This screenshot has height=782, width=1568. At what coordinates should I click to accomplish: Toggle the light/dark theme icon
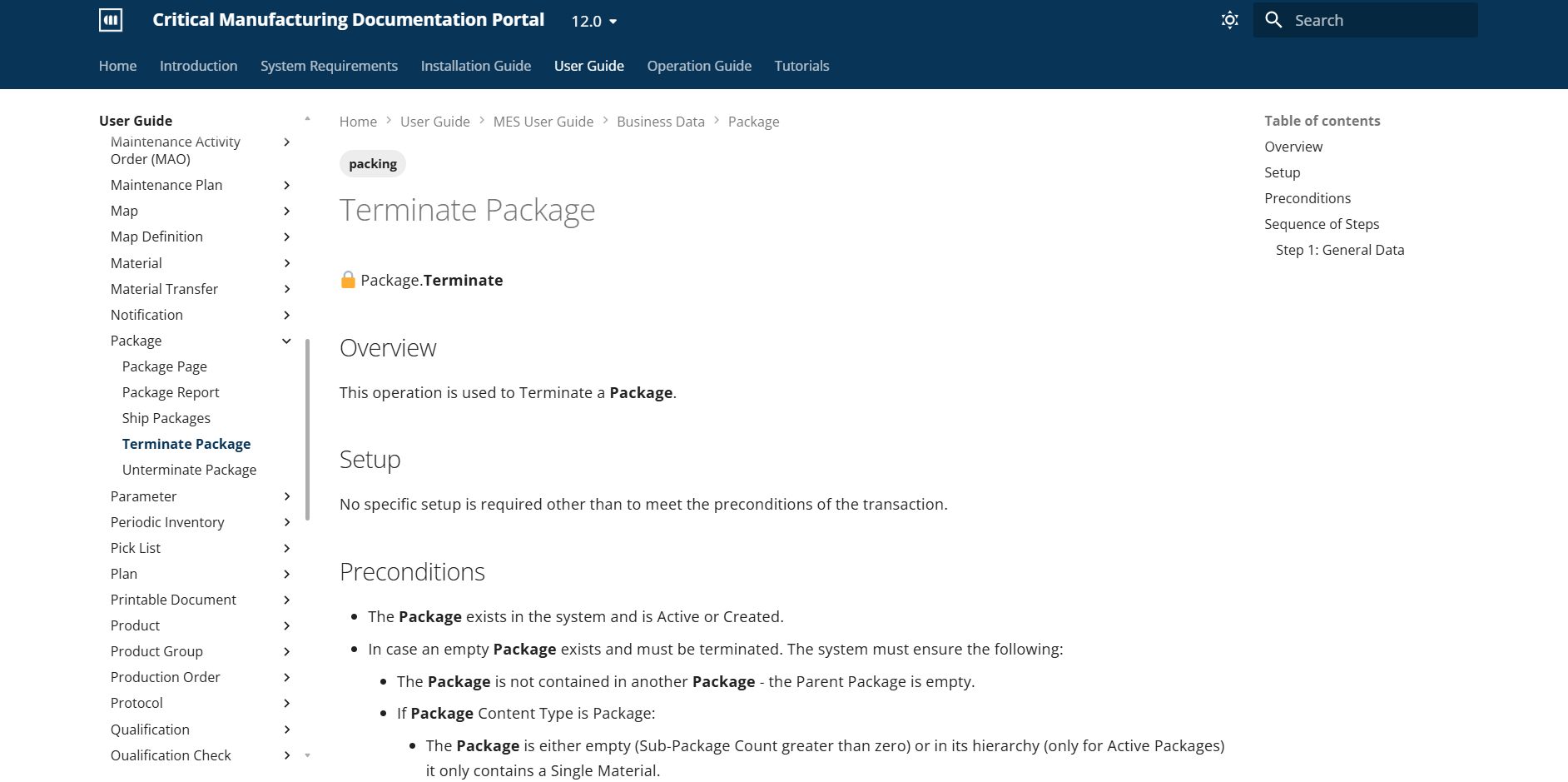(1229, 20)
